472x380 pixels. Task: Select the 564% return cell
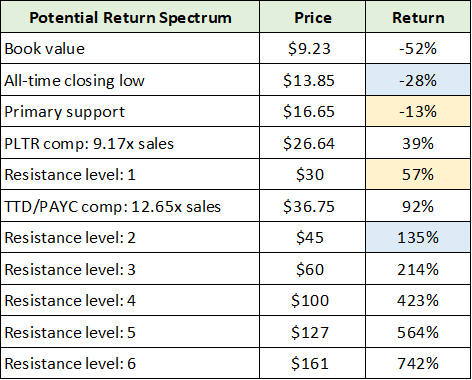418,332
